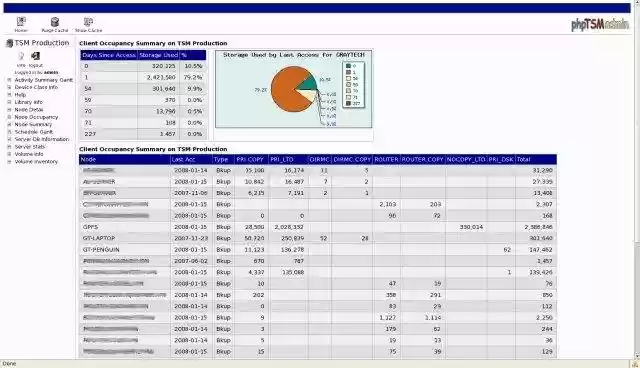
Task: Open Node Summary link
Action: [33, 124]
